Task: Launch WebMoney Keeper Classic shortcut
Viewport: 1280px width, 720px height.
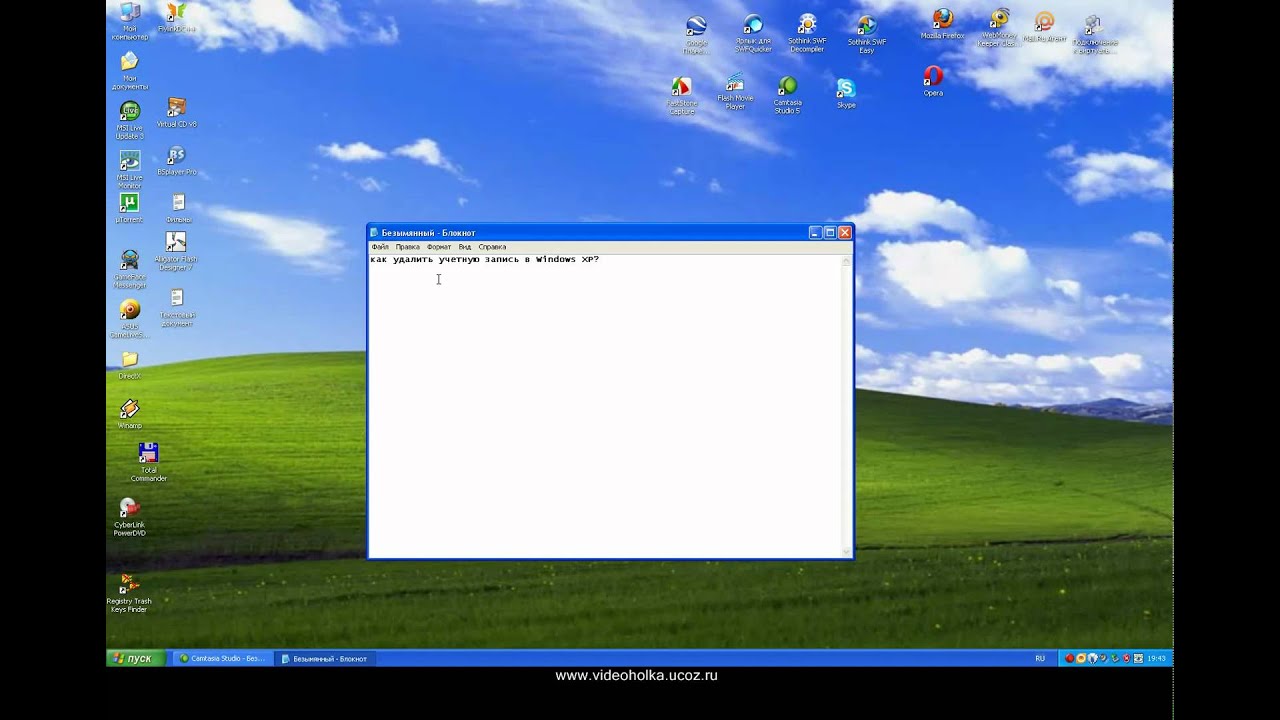Action: coord(998,28)
